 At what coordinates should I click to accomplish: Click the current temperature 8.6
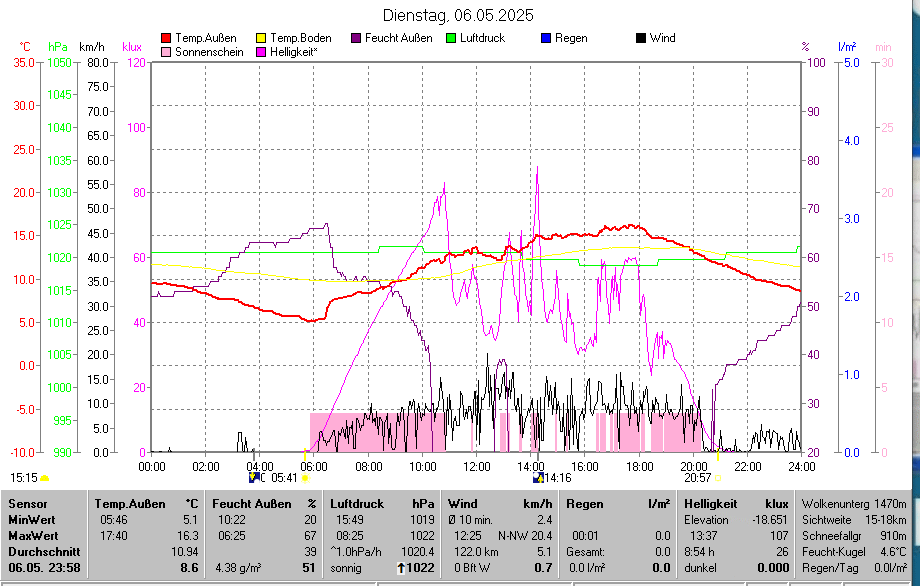click(189, 568)
